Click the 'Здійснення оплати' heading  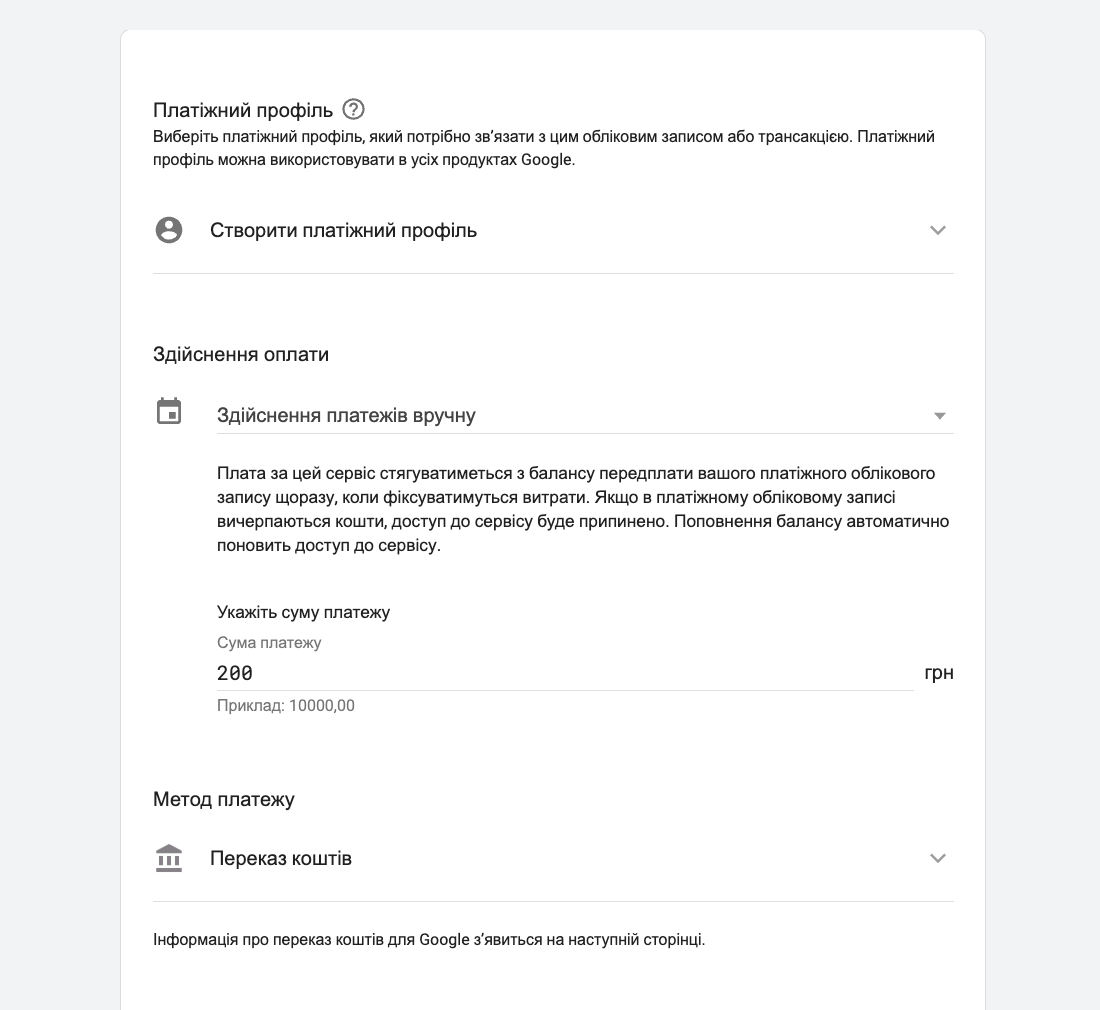point(241,354)
